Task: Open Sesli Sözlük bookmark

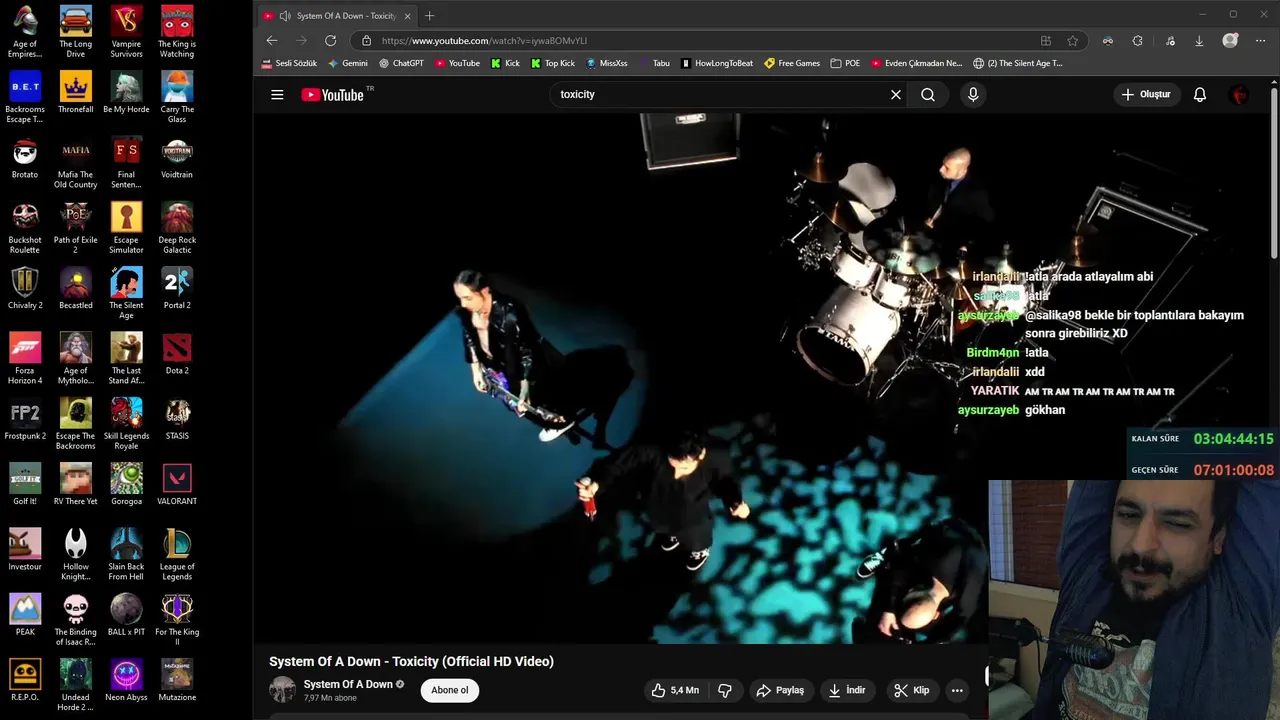Action: (x=289, y=63)
